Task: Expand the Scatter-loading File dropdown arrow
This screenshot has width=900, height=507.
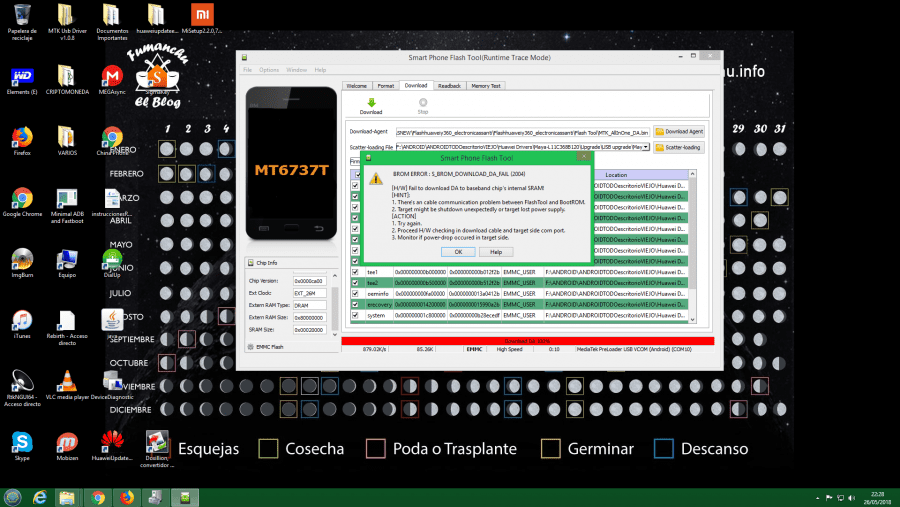Action: tap(646, 147)
